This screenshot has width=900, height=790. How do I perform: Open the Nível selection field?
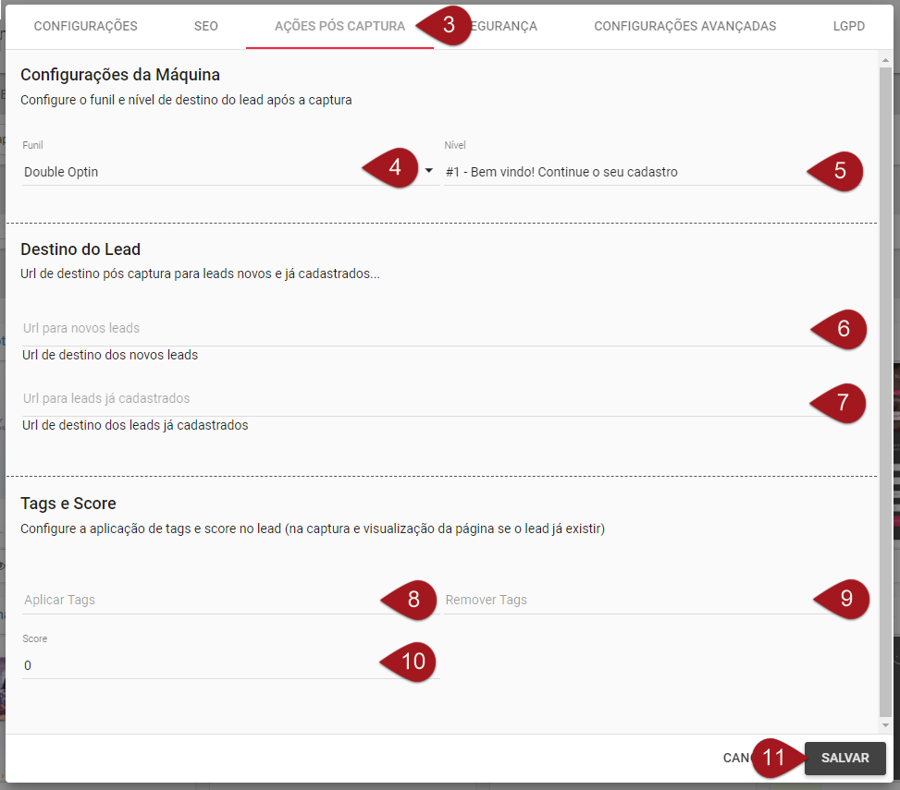[x=620, y=172]
